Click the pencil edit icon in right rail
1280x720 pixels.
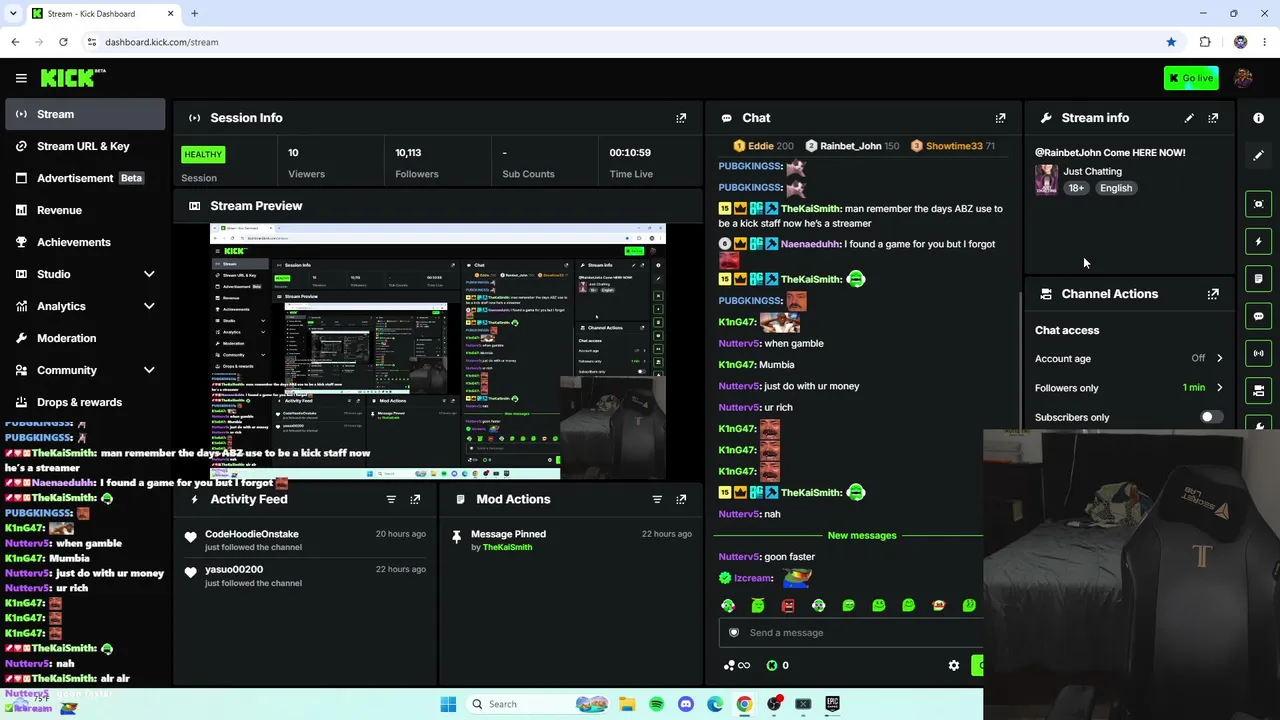(x=1258, y=155)
